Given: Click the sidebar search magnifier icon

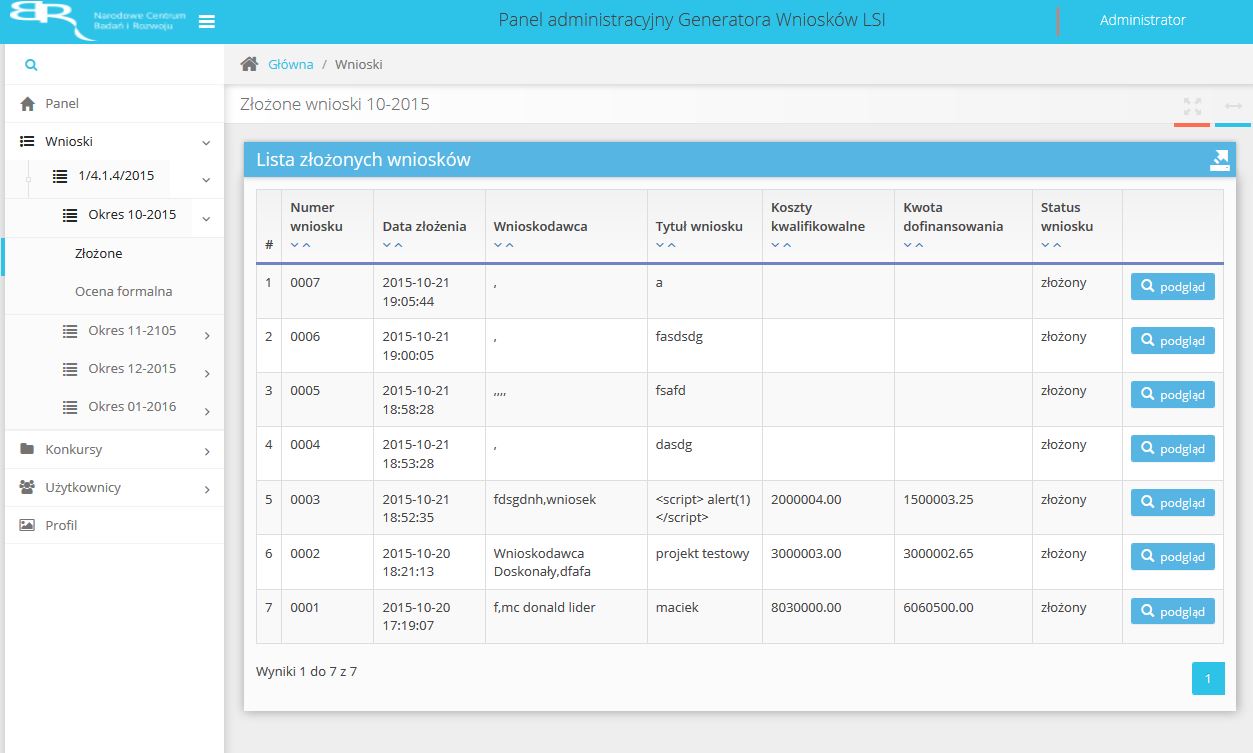Looking at the screenshot, I should (x=31, y=65).
